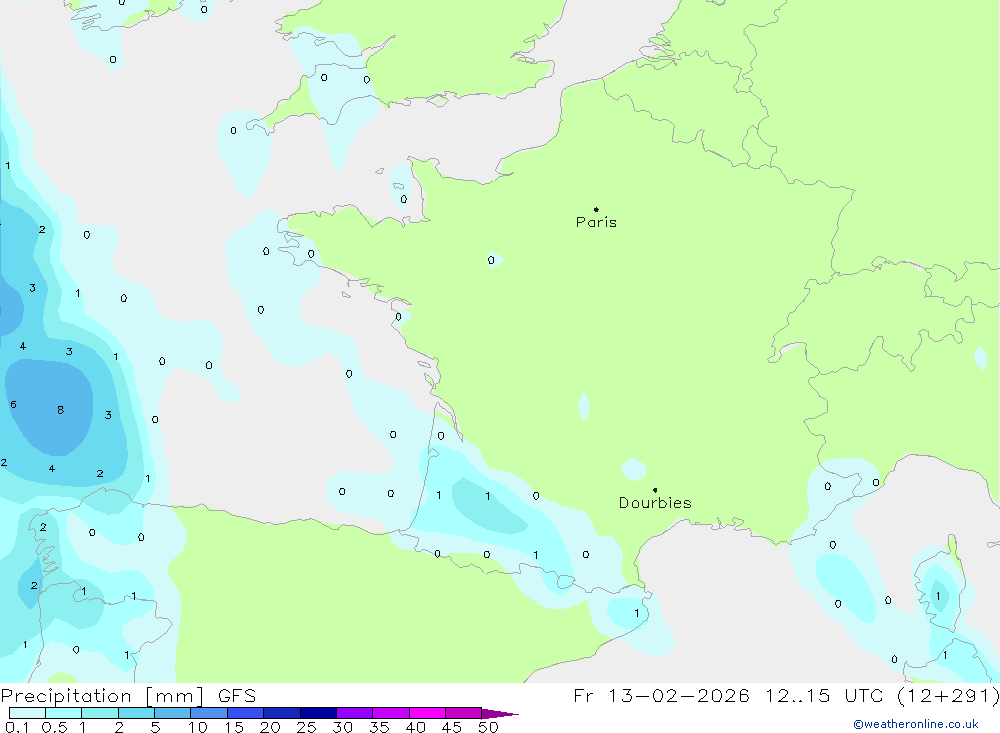Pick the 40–45 mm legend color swatch
The image size is (1000, 733).
[427, 713]
